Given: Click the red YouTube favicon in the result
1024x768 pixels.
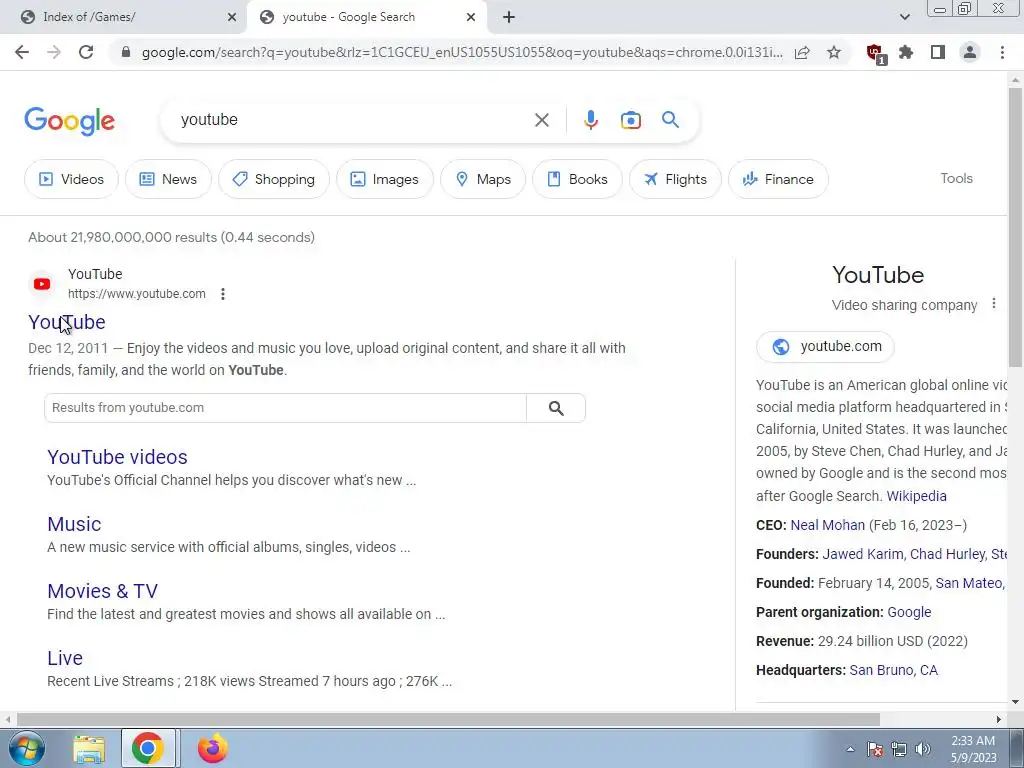Looking at the screenshot, I should [x=42, y=284].
